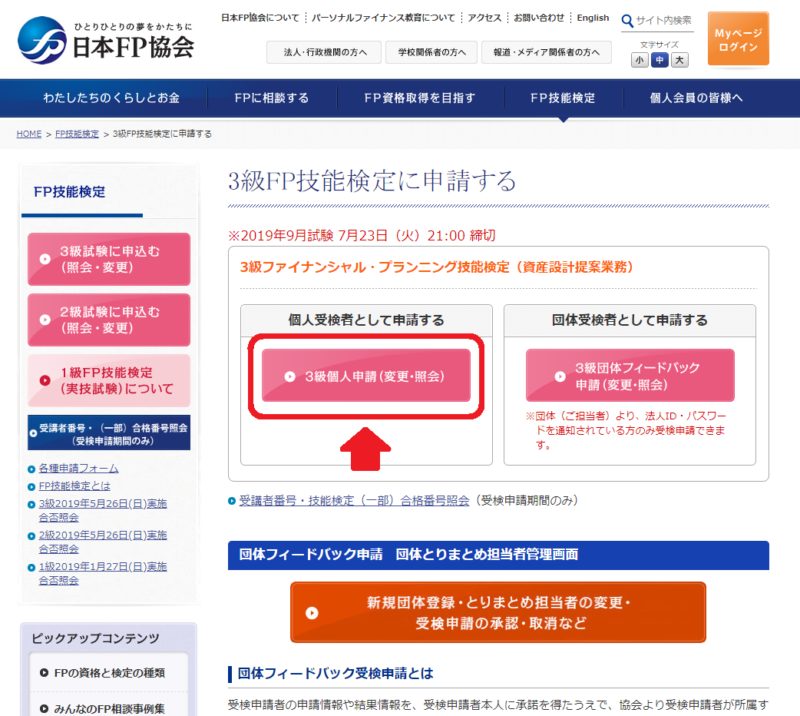
Task: Open みんなのFP相談事例集 pickup item
Action: (x=109, y=709)
